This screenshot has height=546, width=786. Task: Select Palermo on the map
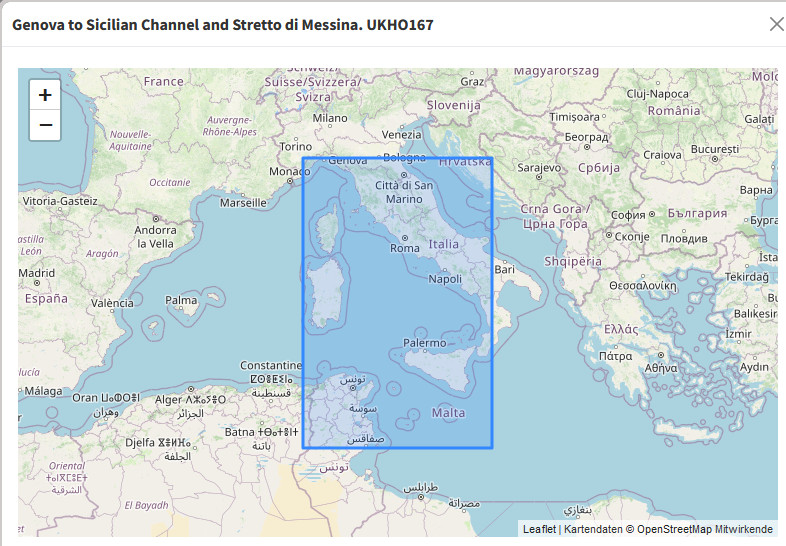pos(424,343)
